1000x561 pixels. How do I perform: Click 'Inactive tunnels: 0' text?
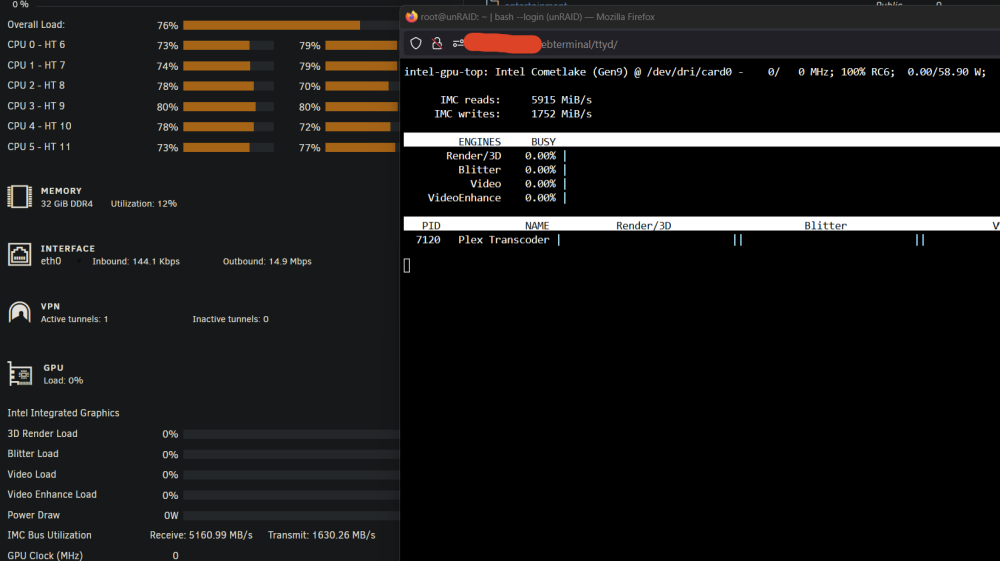pyautogui.click(x=230, y=319)
